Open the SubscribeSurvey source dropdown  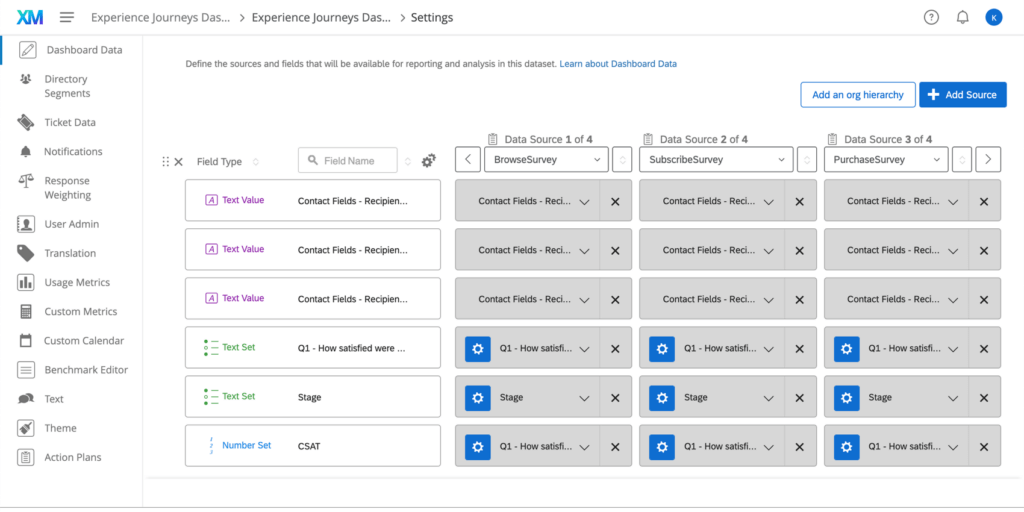point(717,159)
